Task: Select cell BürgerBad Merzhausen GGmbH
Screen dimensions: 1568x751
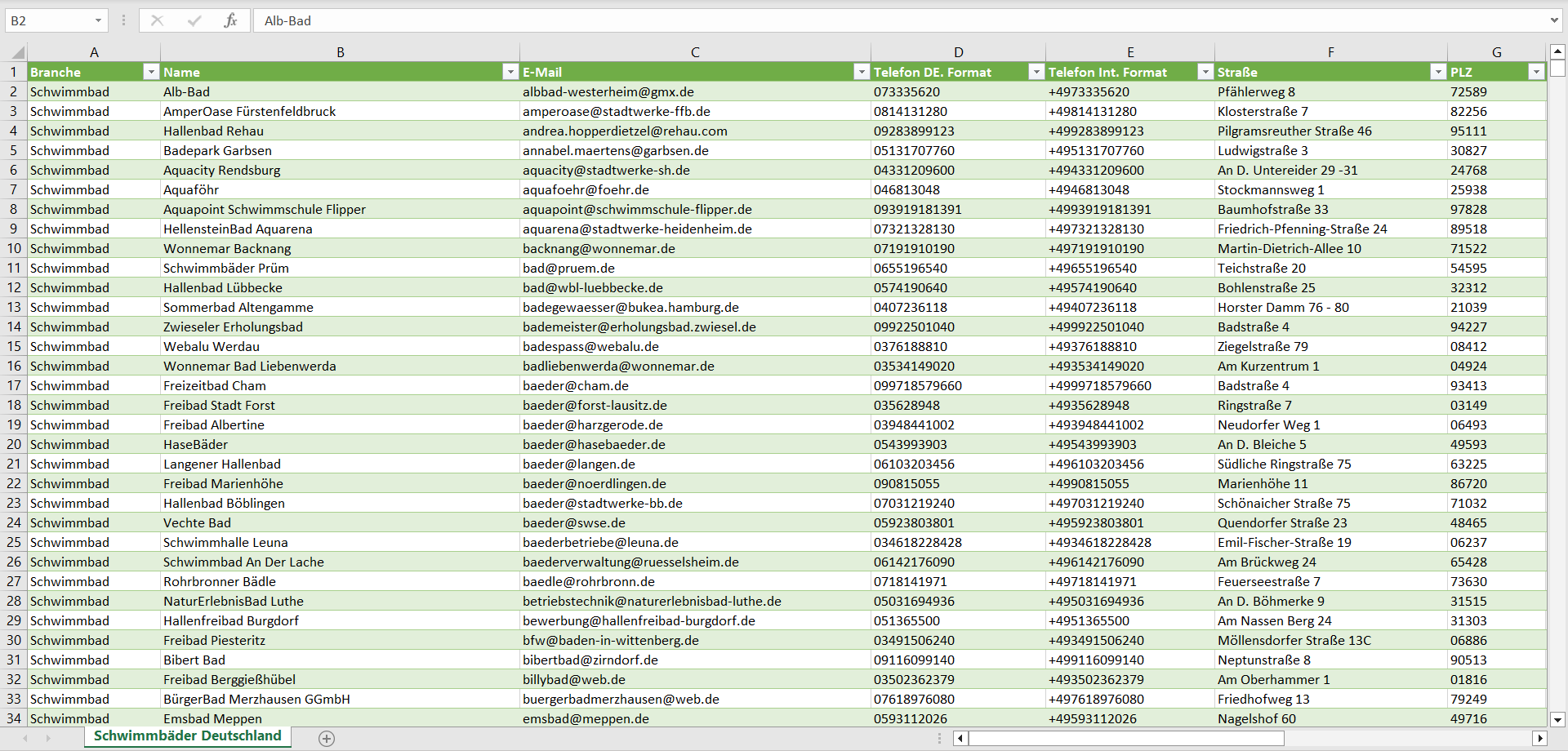Action: pyautogui.click(x=341, y=699)
